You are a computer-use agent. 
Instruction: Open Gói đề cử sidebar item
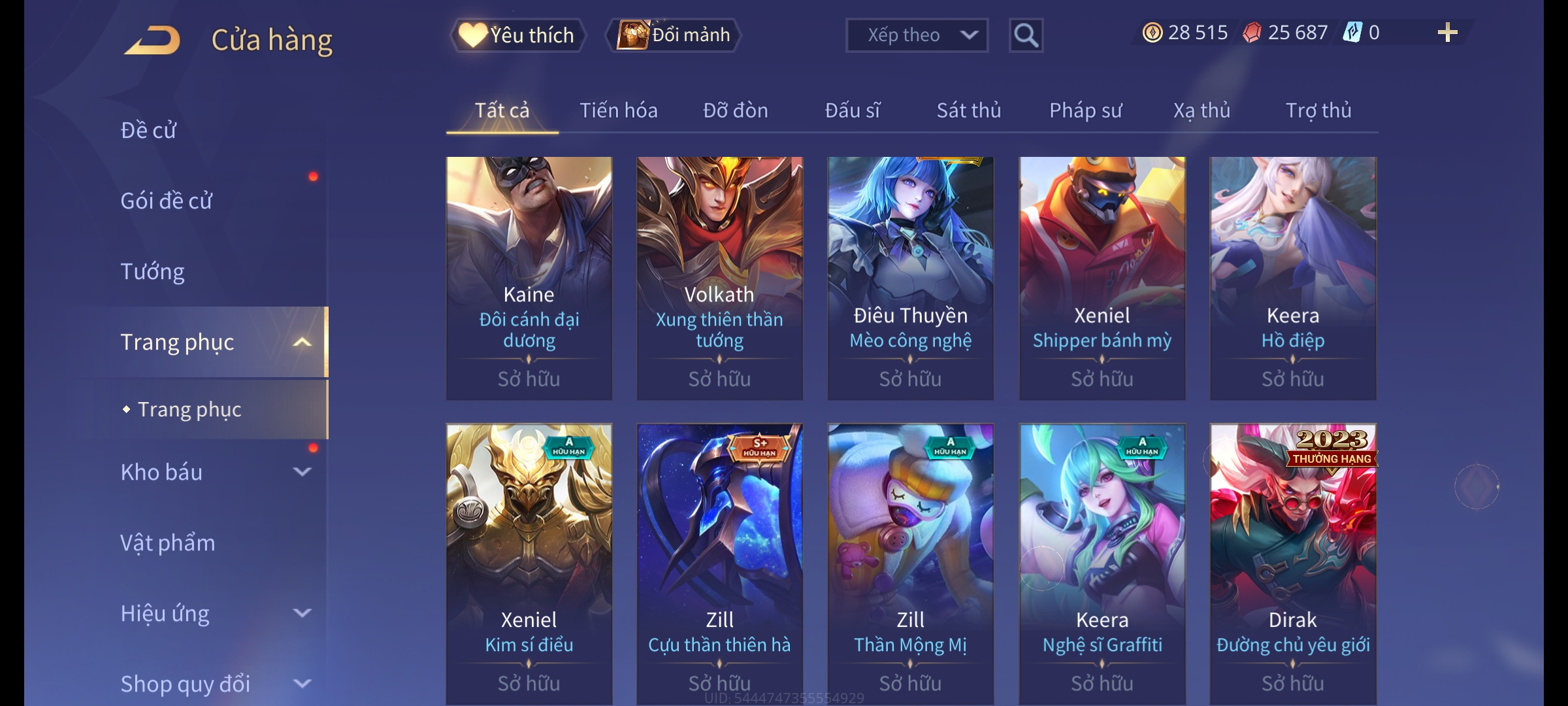[x=167, y=201]
